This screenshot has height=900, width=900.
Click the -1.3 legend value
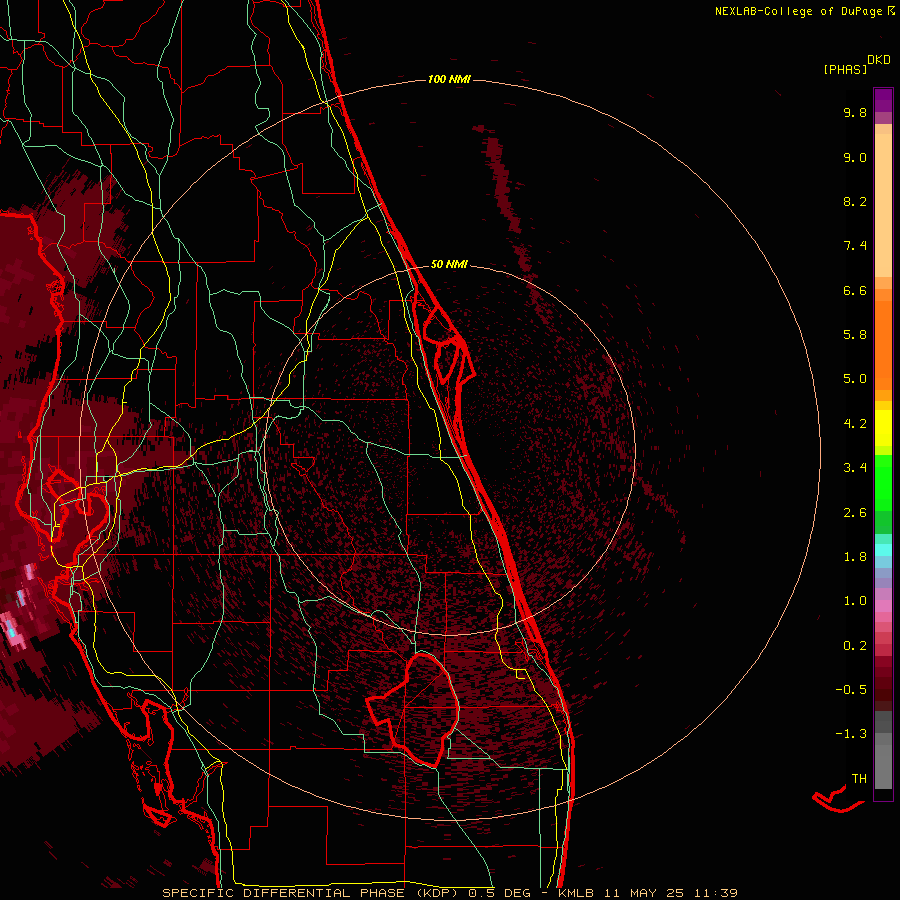tap(851, 734)
